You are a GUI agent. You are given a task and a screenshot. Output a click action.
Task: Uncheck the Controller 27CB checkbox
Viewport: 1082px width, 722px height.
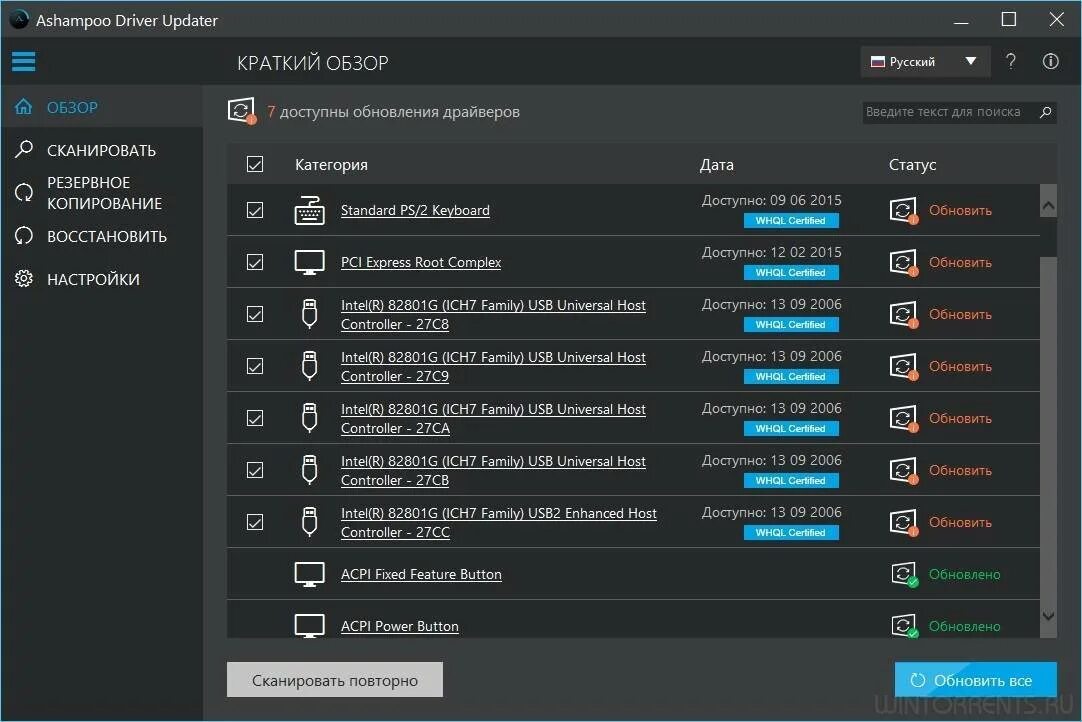pyautogui.click(x=255, y=470)
